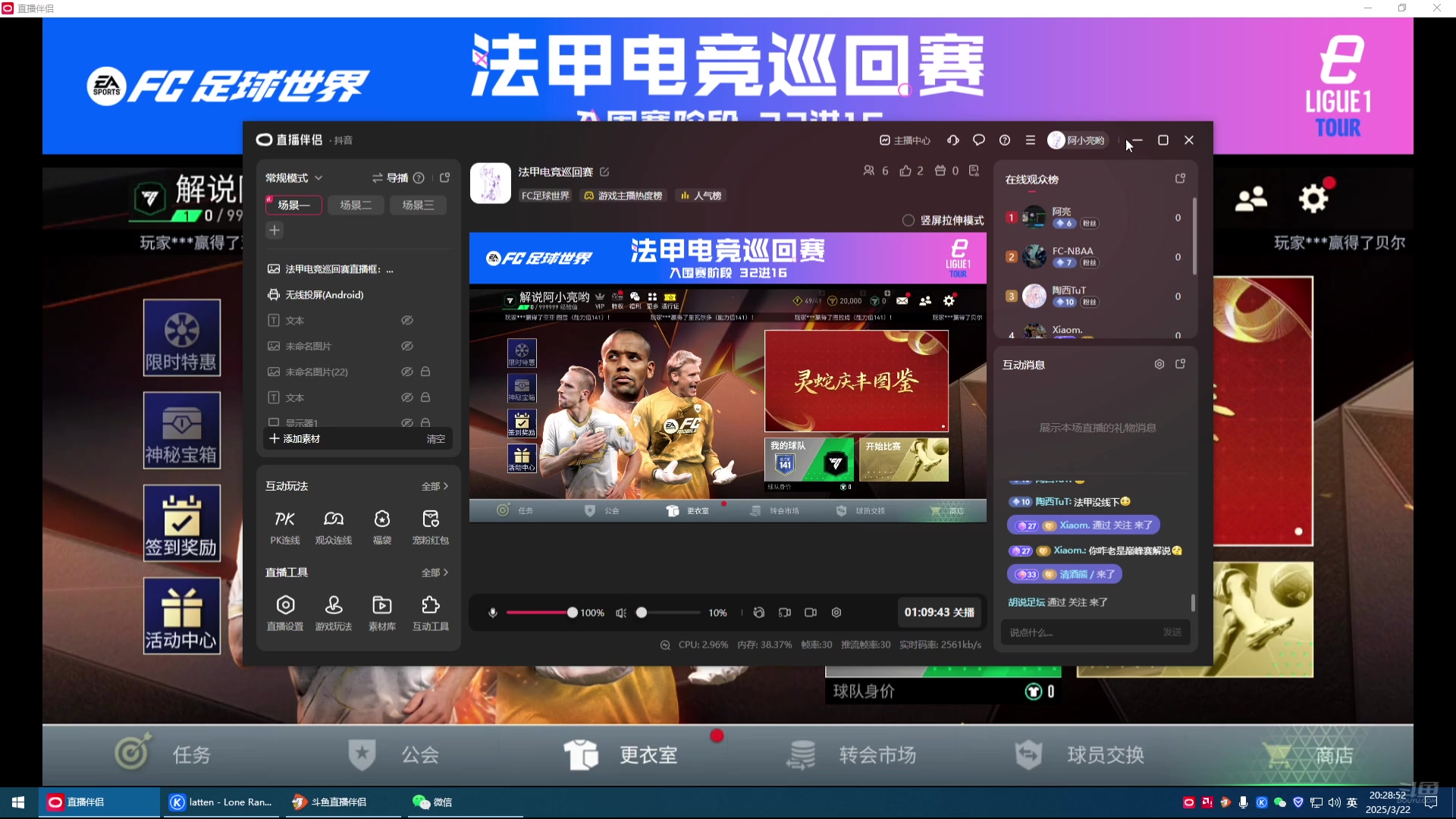Open 素材库 material library
Screen dimensions: 1456x819
[x=382, y=613]
